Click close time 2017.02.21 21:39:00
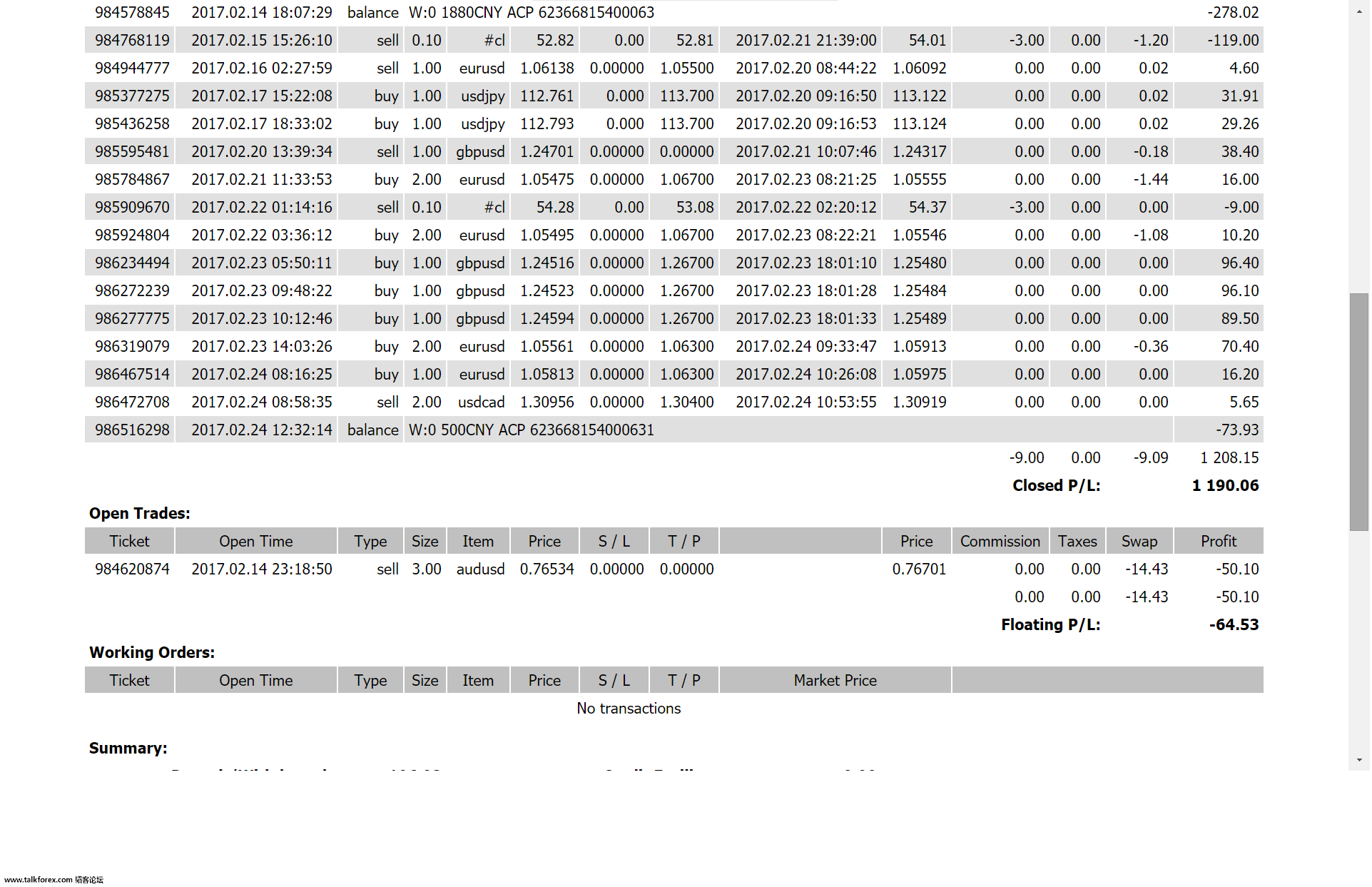The image size is (1372, 887). pos(806,41)
